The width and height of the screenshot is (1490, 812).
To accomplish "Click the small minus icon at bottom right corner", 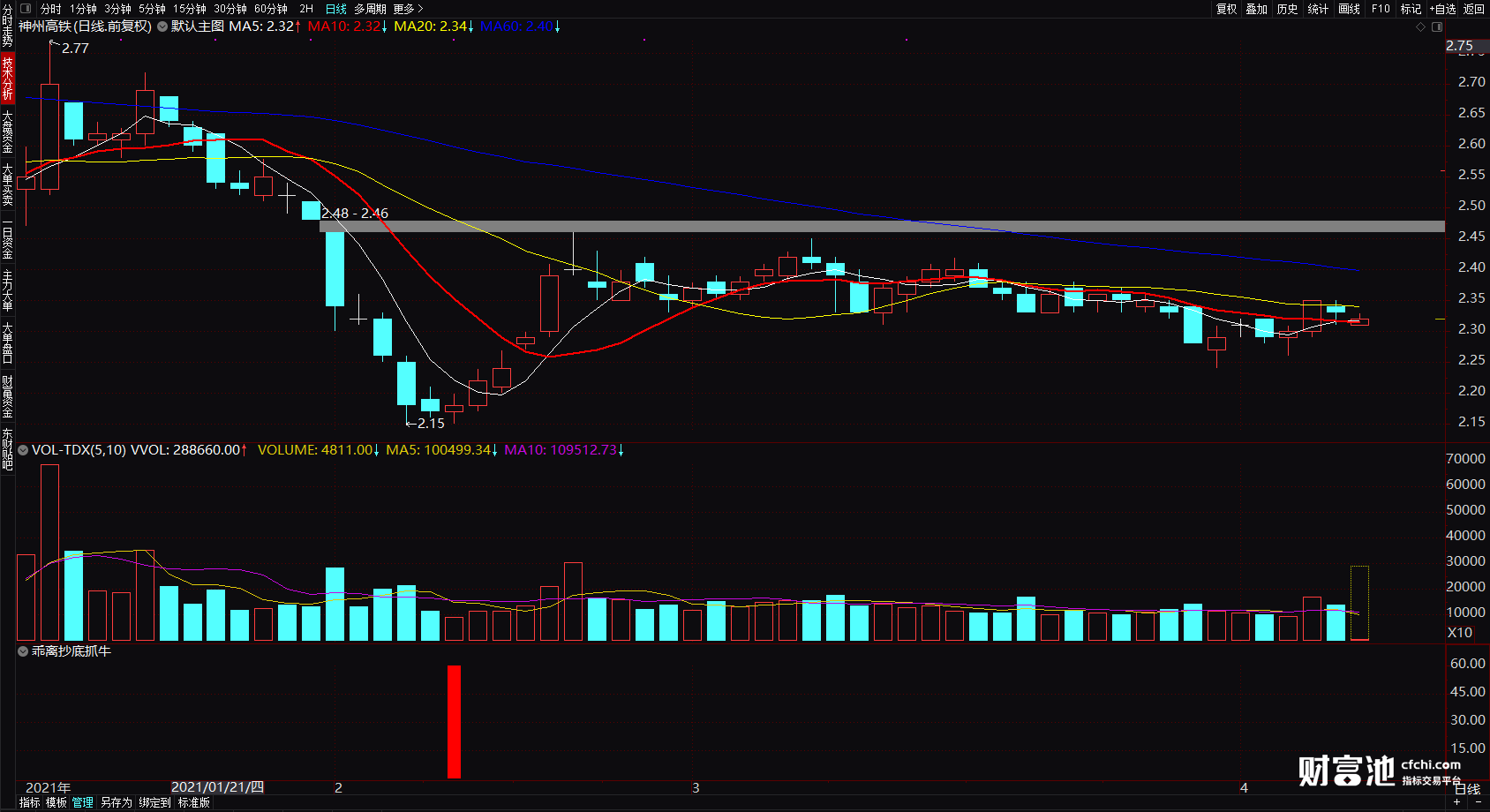I will [1478, 802].
